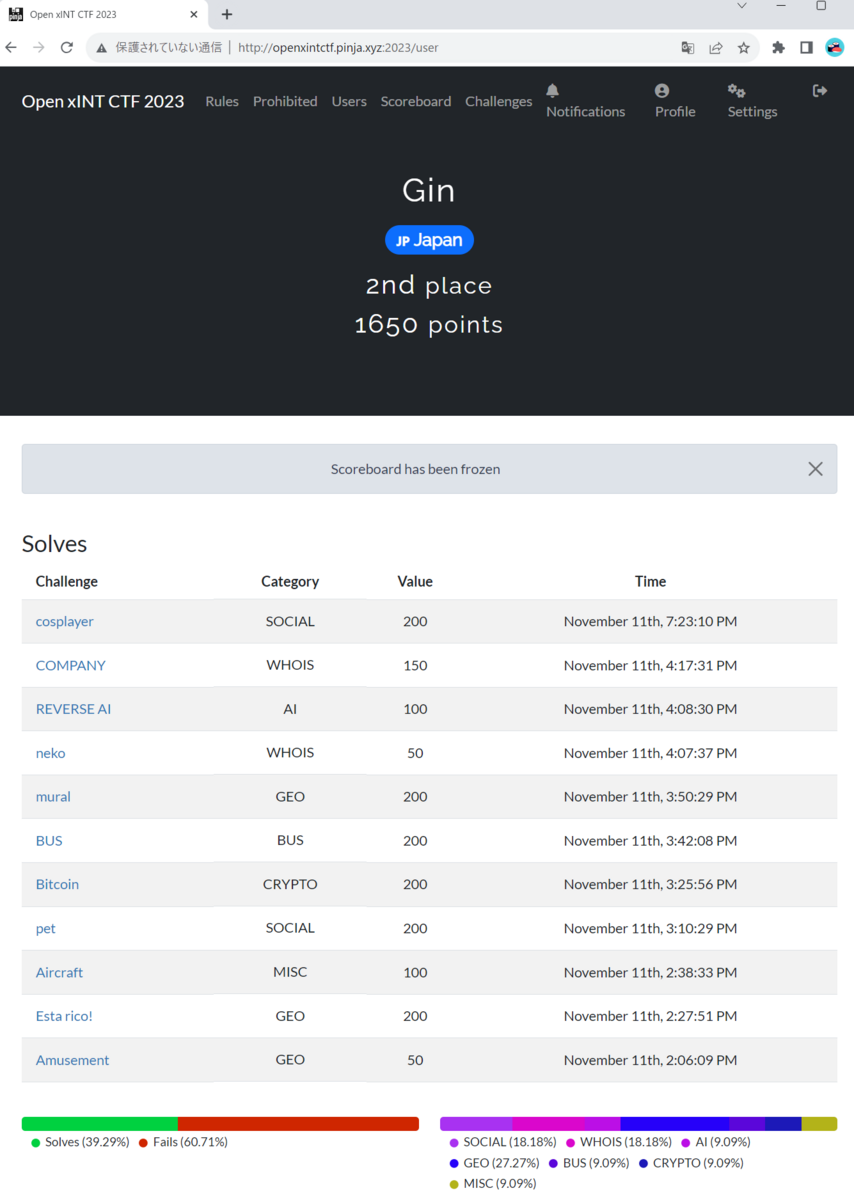The width and height of the screenshot is (854, 1200).
Task: Click the browser profile avatar
Action: tap(834, 47)
